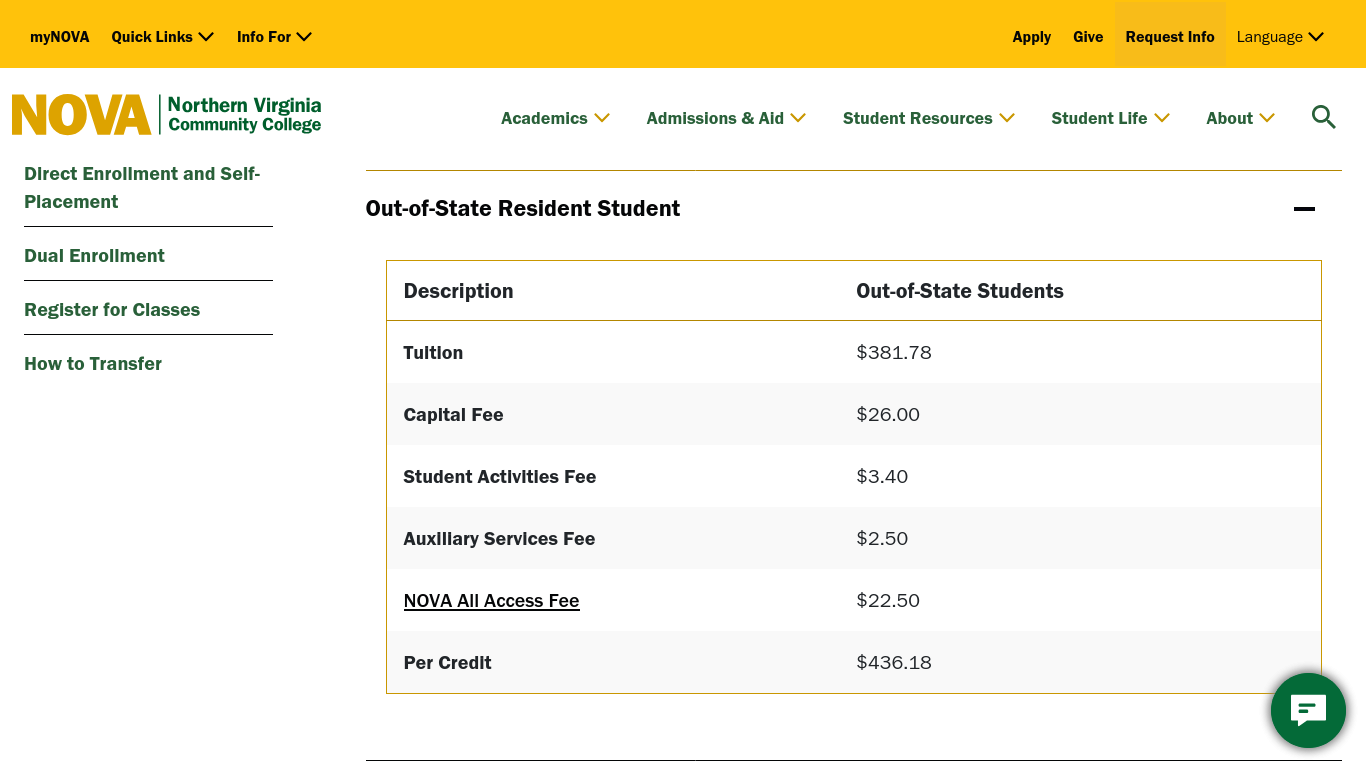The height and width of the screenshot is (768, 1366).
Task: Select the $381.78 tuition value
Action: pos(894,353)
